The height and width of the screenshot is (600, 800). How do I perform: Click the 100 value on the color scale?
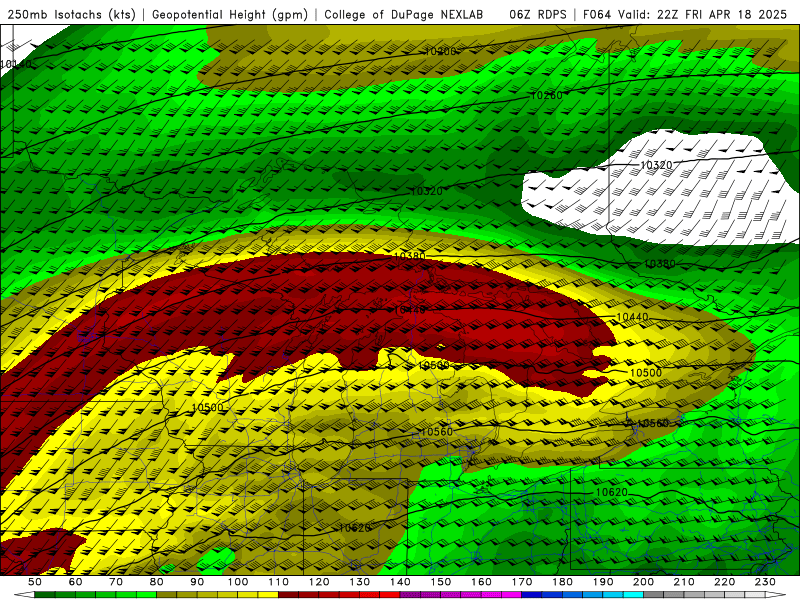tap(238, 582)
